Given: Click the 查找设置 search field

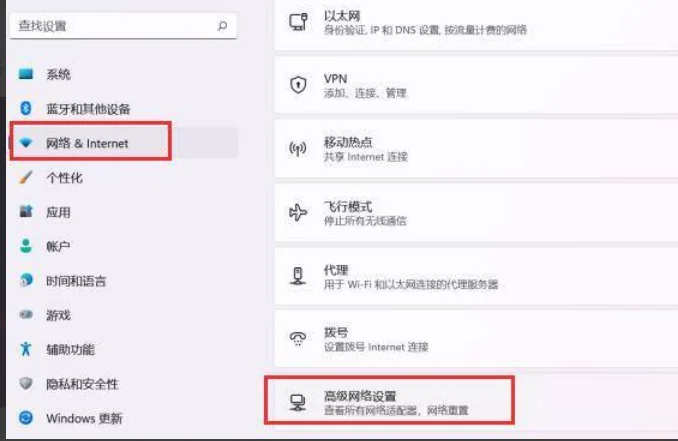Looking at the screenshot, I should pos(123,26).
